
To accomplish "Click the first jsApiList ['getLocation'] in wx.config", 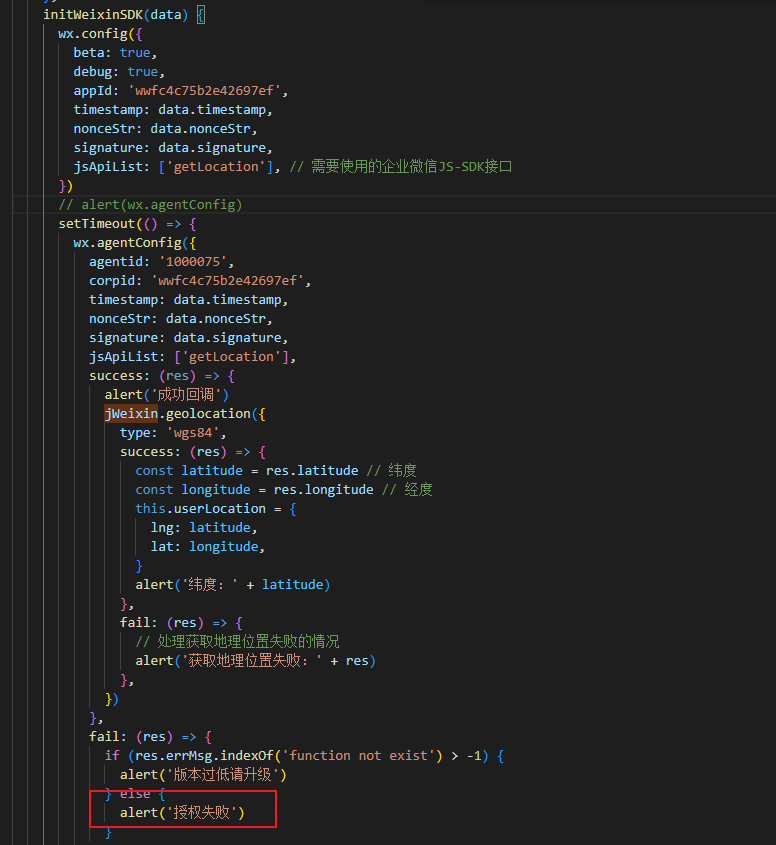I will [x=177, y=167].
